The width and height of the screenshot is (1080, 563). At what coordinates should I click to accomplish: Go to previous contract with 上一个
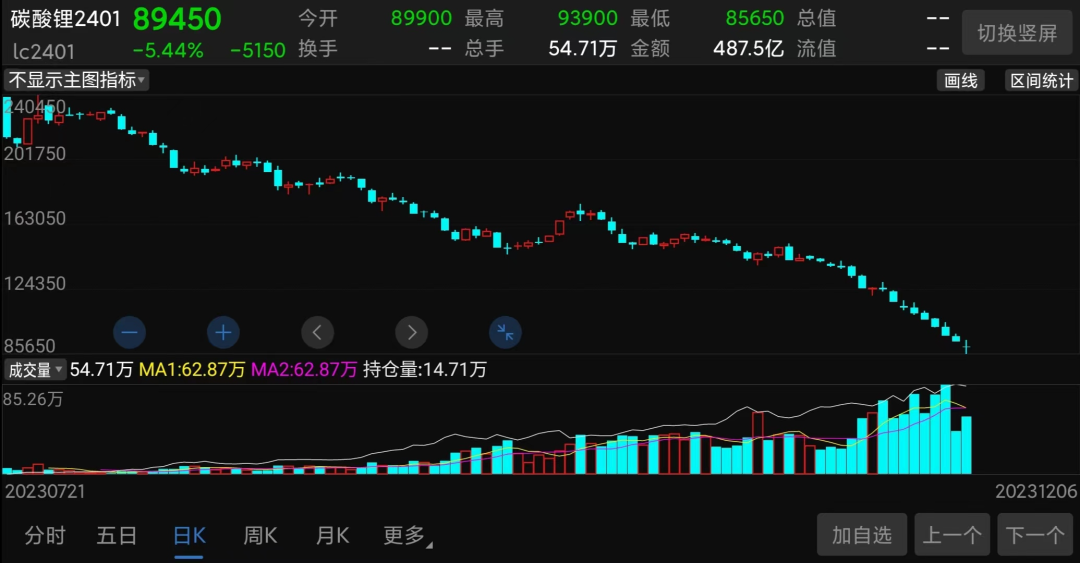953,535
